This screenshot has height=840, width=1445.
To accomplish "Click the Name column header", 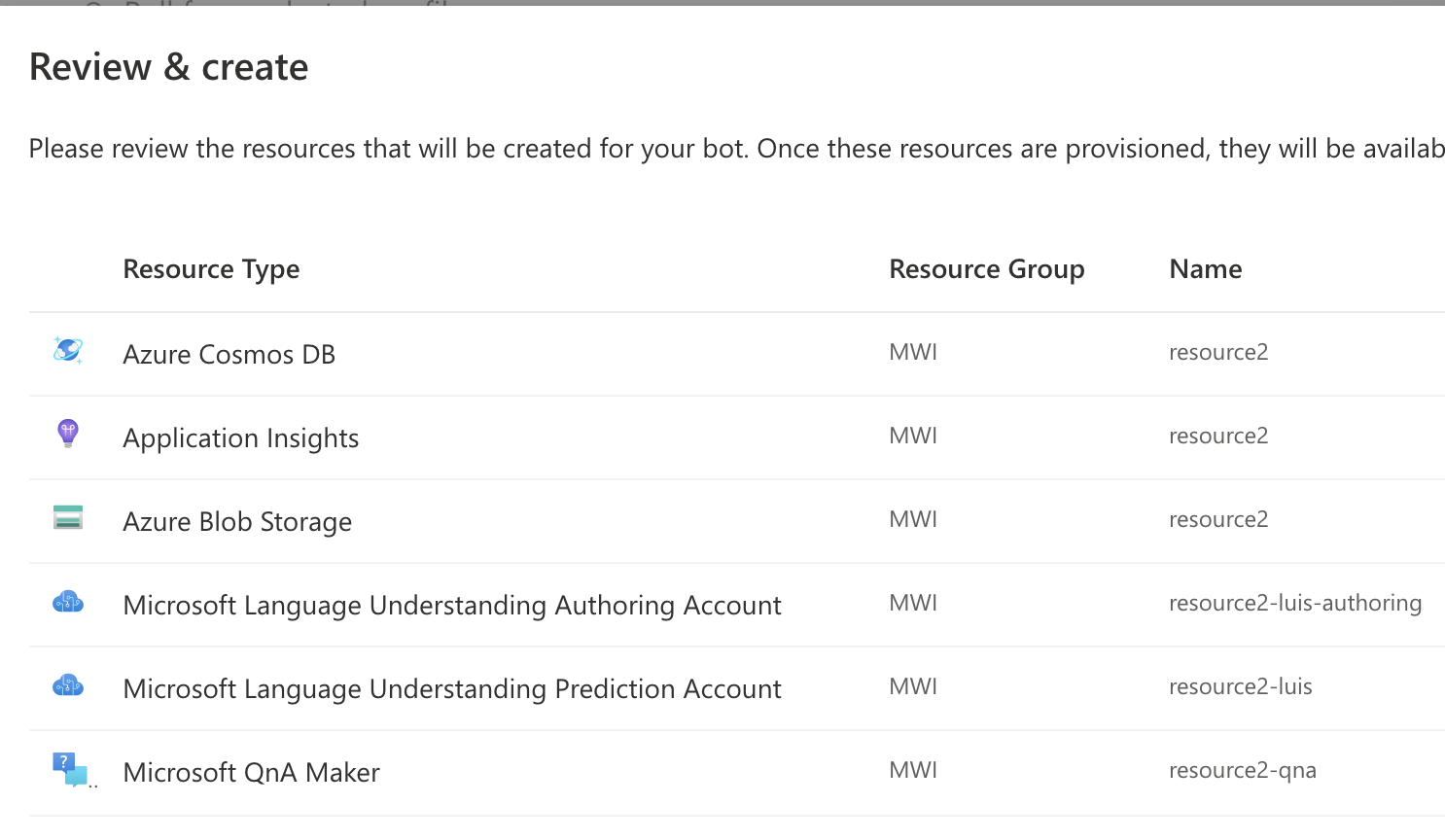I will tap(1205, 269).
